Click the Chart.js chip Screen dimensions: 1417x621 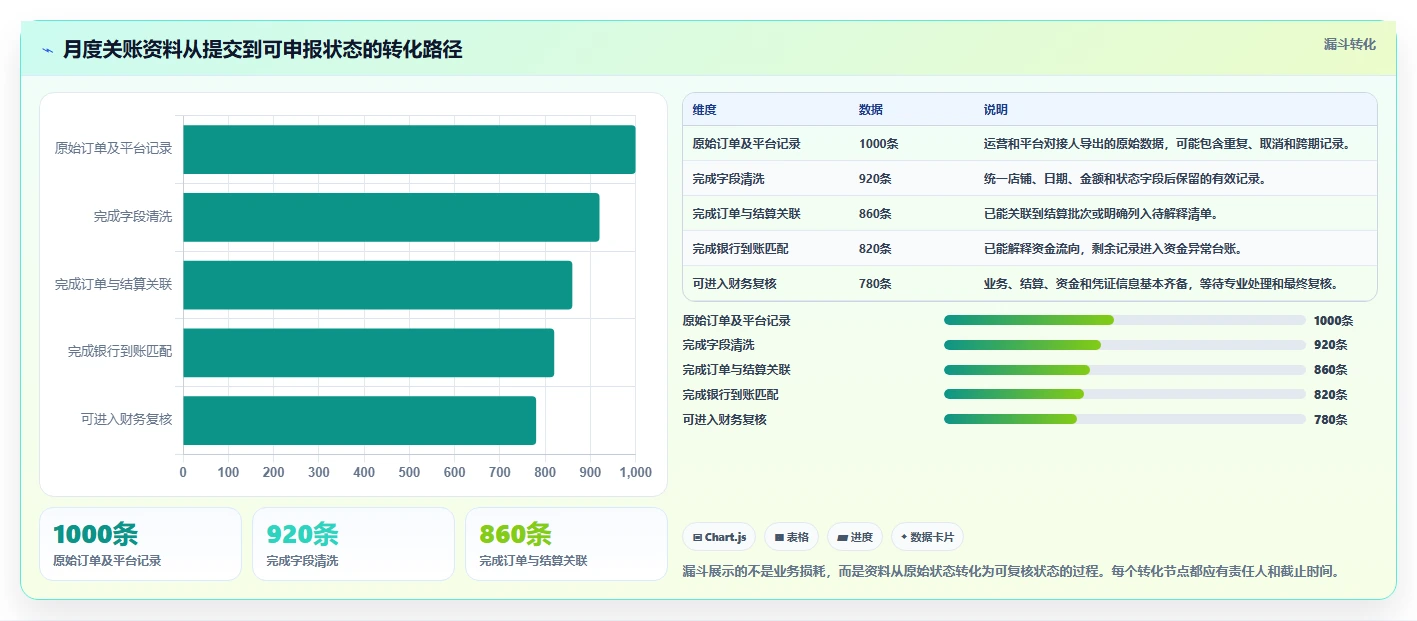[x=719, y=537]
